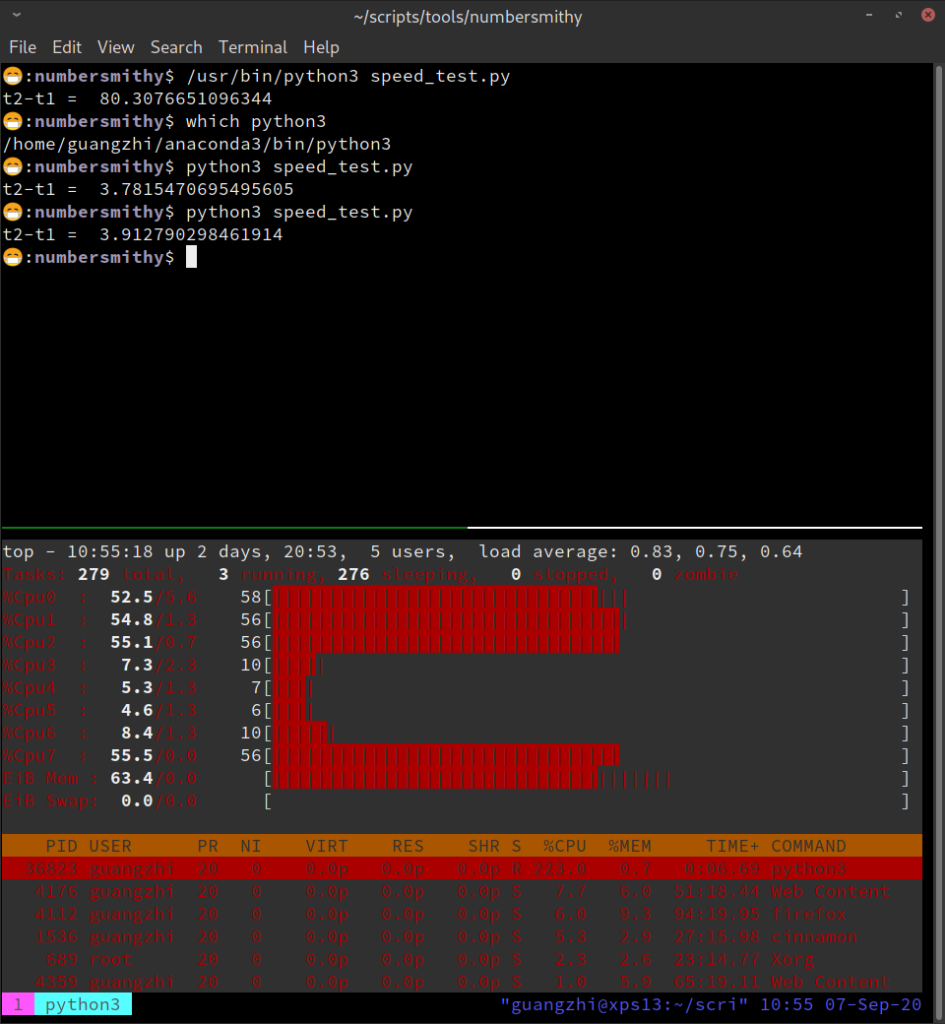The width and height of the screenshot is (945, 1024).
Task: Click the firefox process row
Action: point(462,914)
